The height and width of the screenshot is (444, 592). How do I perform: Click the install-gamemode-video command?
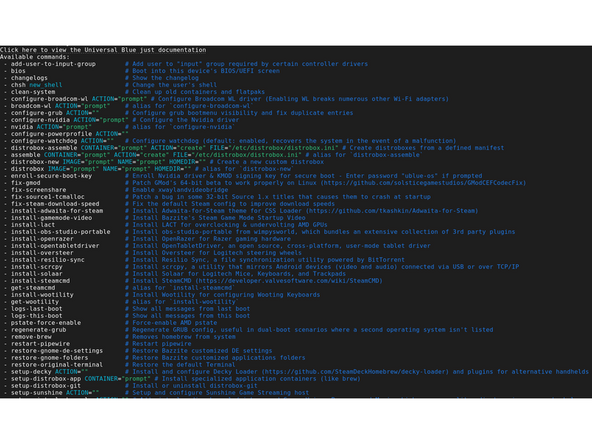pyautogui.click(x=51, y=217)
